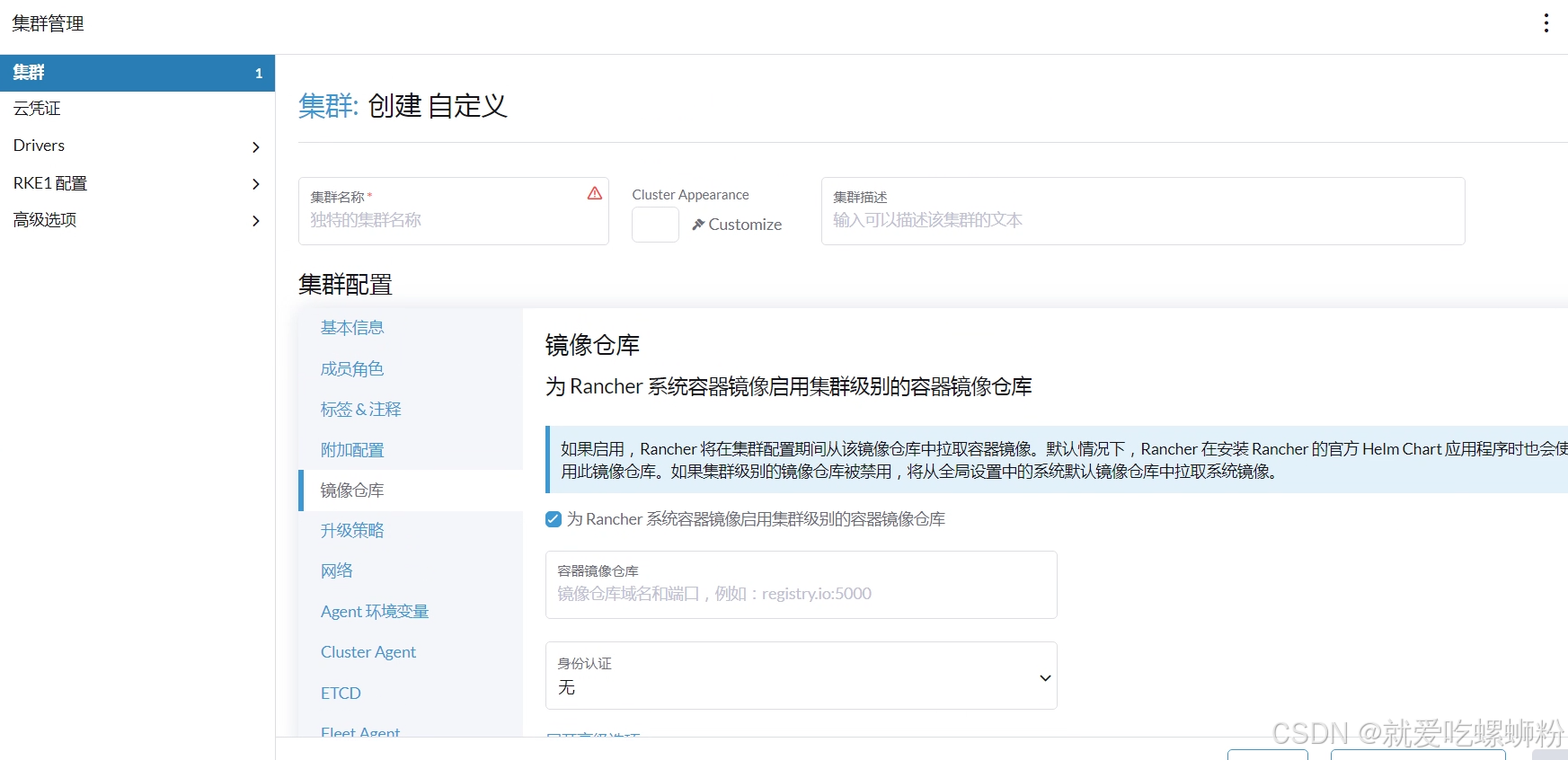Focus the 容器镜像仓库 input field
1568x760 pixels.
coord(802,585)
